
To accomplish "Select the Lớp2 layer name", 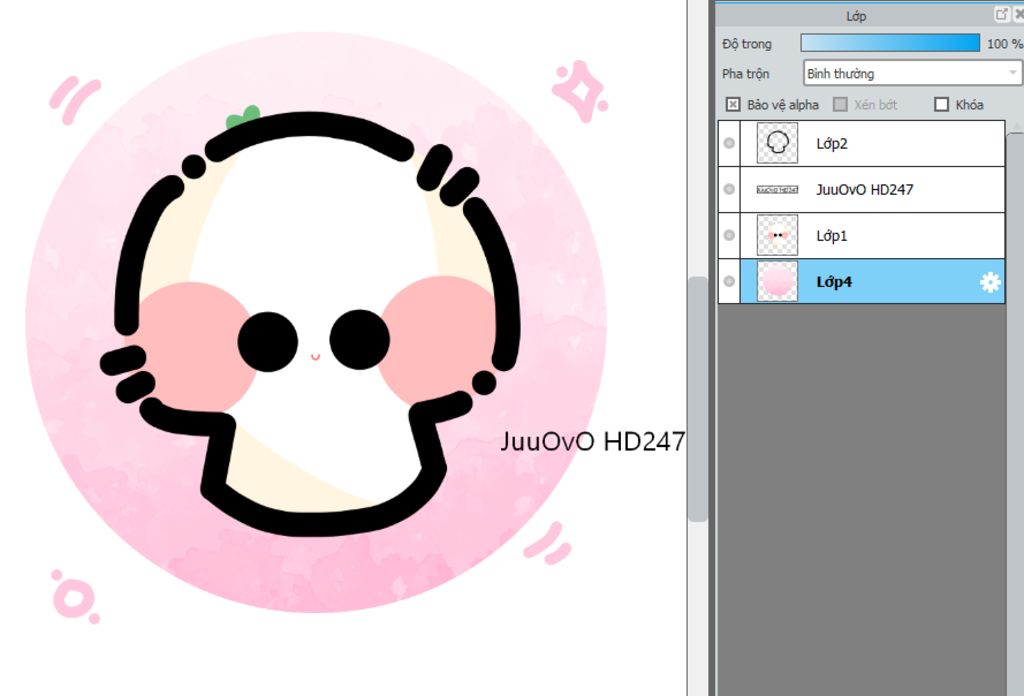I will pyautogui.click(x=831, y=144).
